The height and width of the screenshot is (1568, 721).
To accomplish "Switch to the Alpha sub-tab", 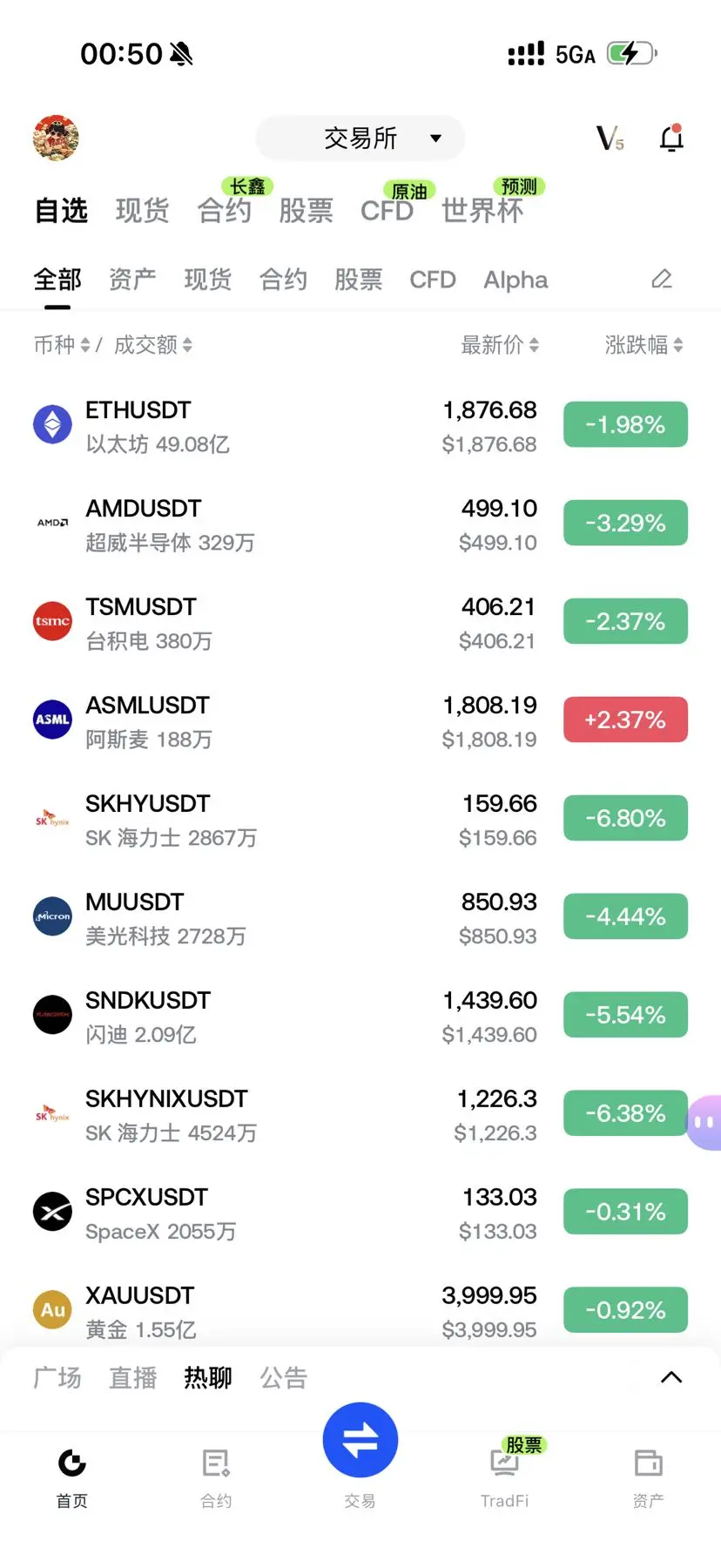I will pyautogui.click(x=515, y=280).
